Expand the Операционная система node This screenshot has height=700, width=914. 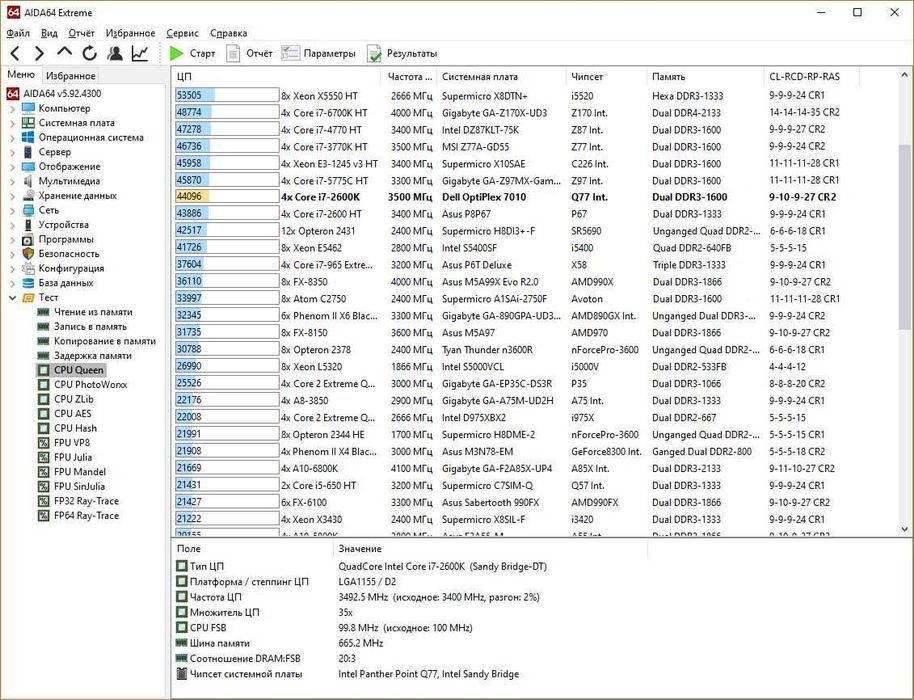(x=13, y=138)
